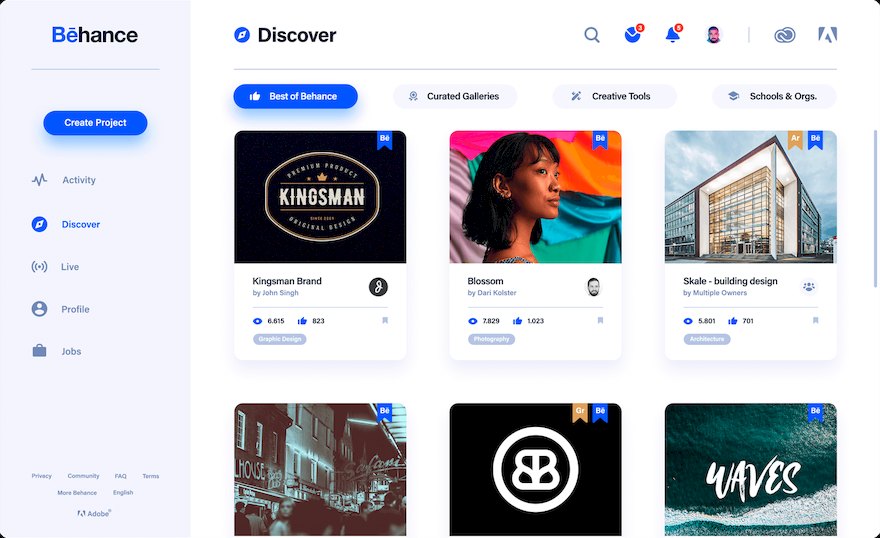Click the views eye icon on Kingsman Brand

[258, 321]
